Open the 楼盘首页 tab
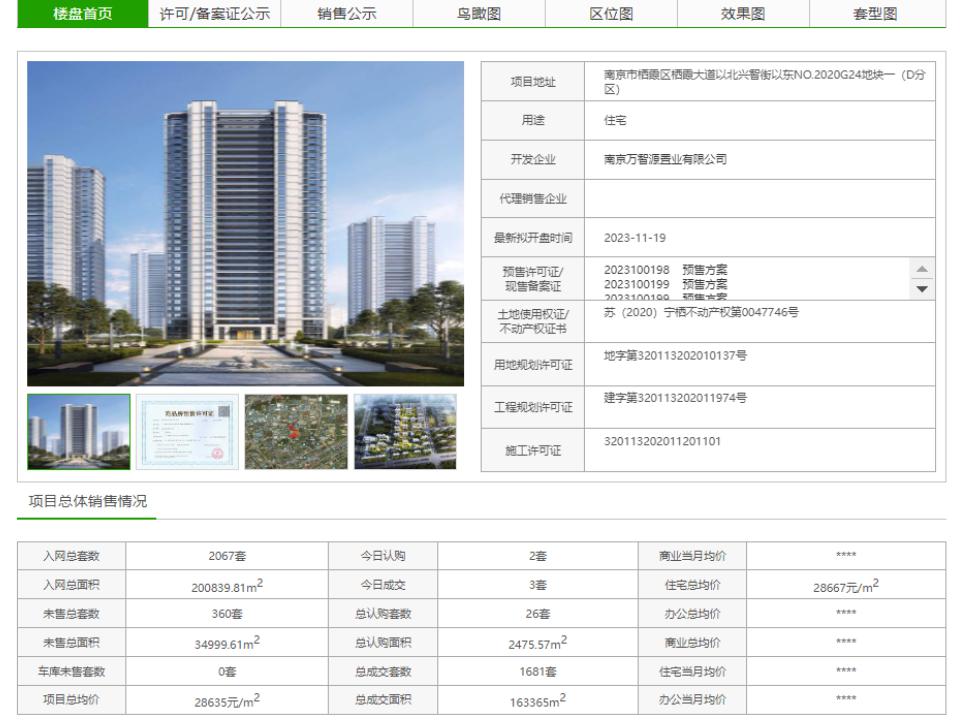This screenshot has height=724, width=968. tap(83, 14)
